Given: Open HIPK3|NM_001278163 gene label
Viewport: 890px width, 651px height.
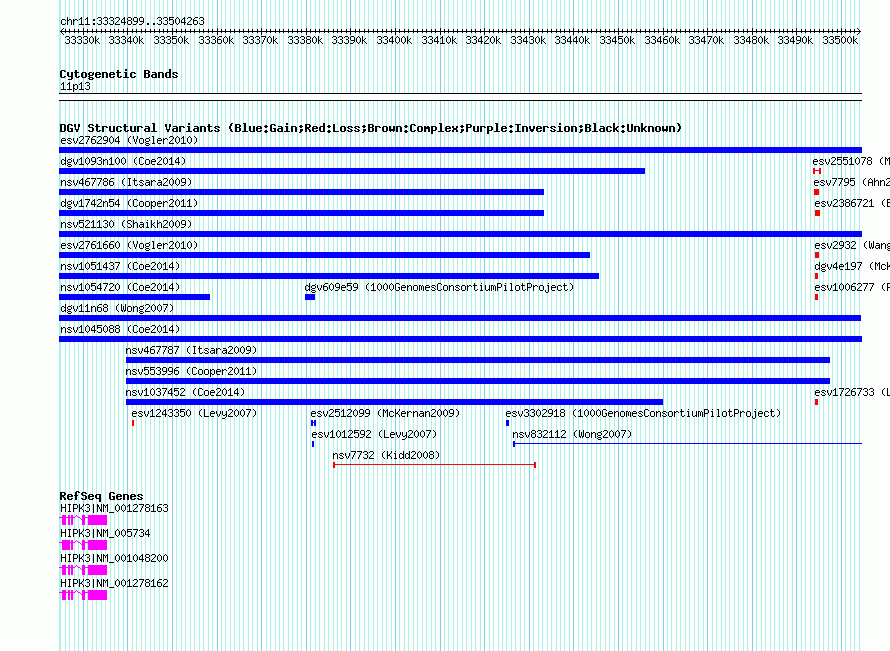Looking at the screenshot, I should 114,508.
